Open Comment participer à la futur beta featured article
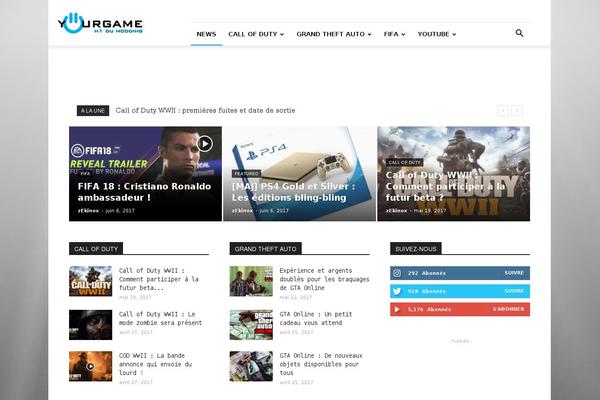600x400 pixels. pos(445,186)
